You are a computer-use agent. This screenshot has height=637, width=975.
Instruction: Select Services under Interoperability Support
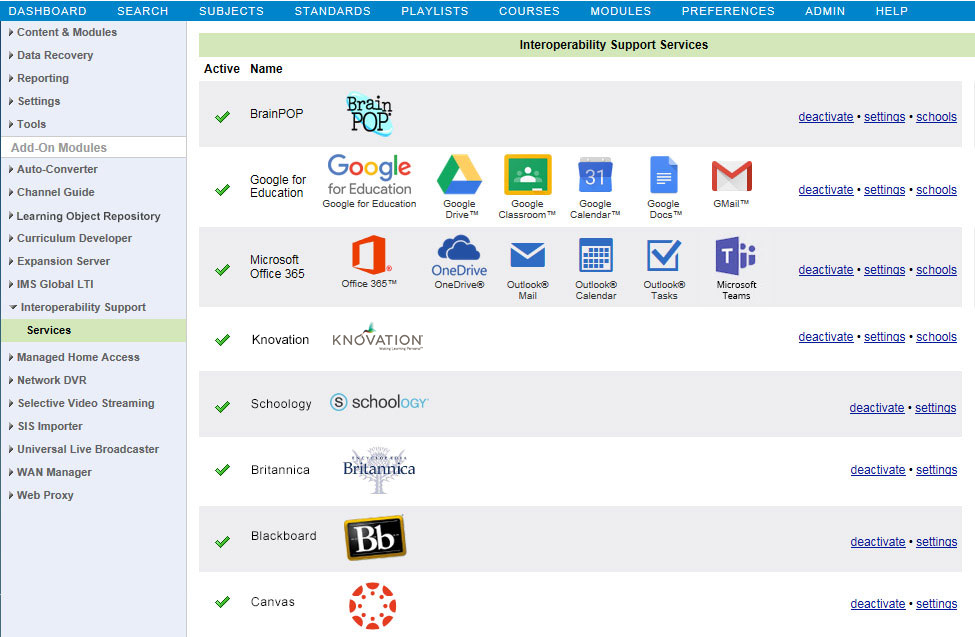[x=94, y=330]
